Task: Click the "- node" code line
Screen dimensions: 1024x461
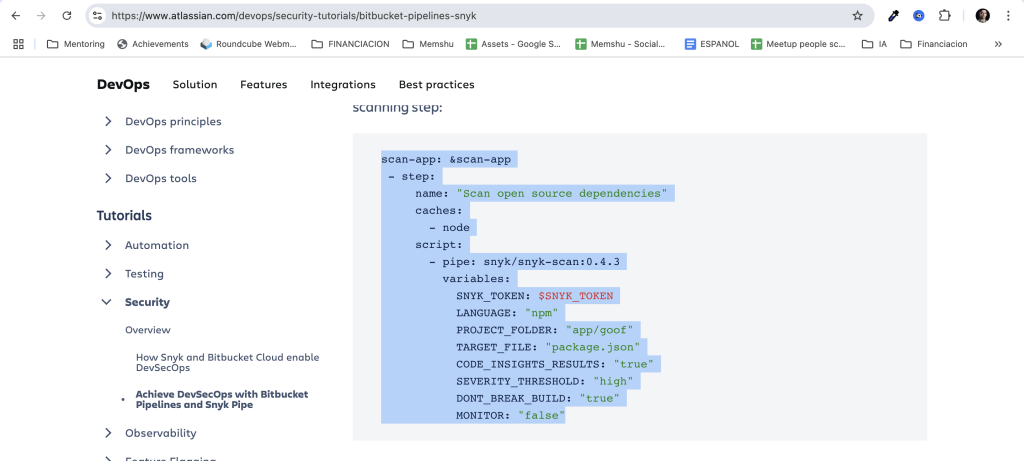Action: (449, 227)
